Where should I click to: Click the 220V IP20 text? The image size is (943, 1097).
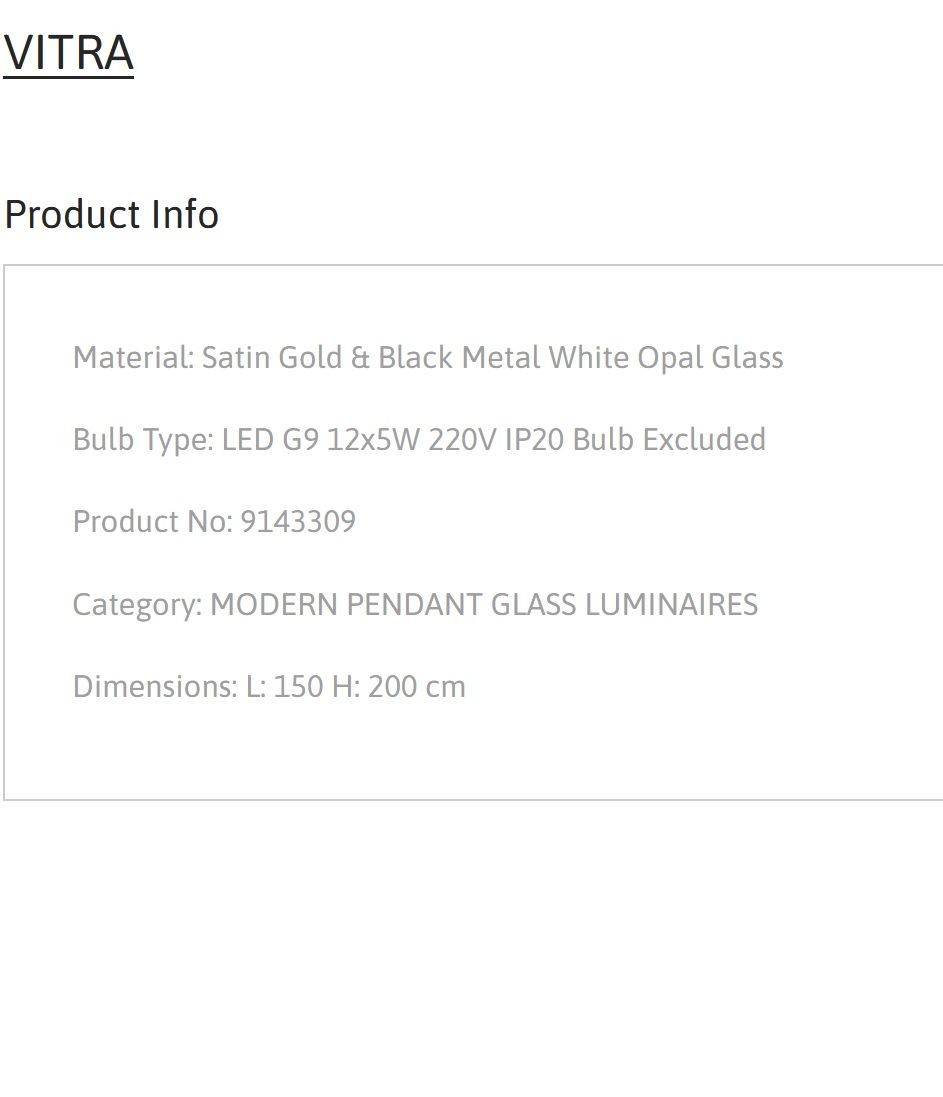[496, 440]
